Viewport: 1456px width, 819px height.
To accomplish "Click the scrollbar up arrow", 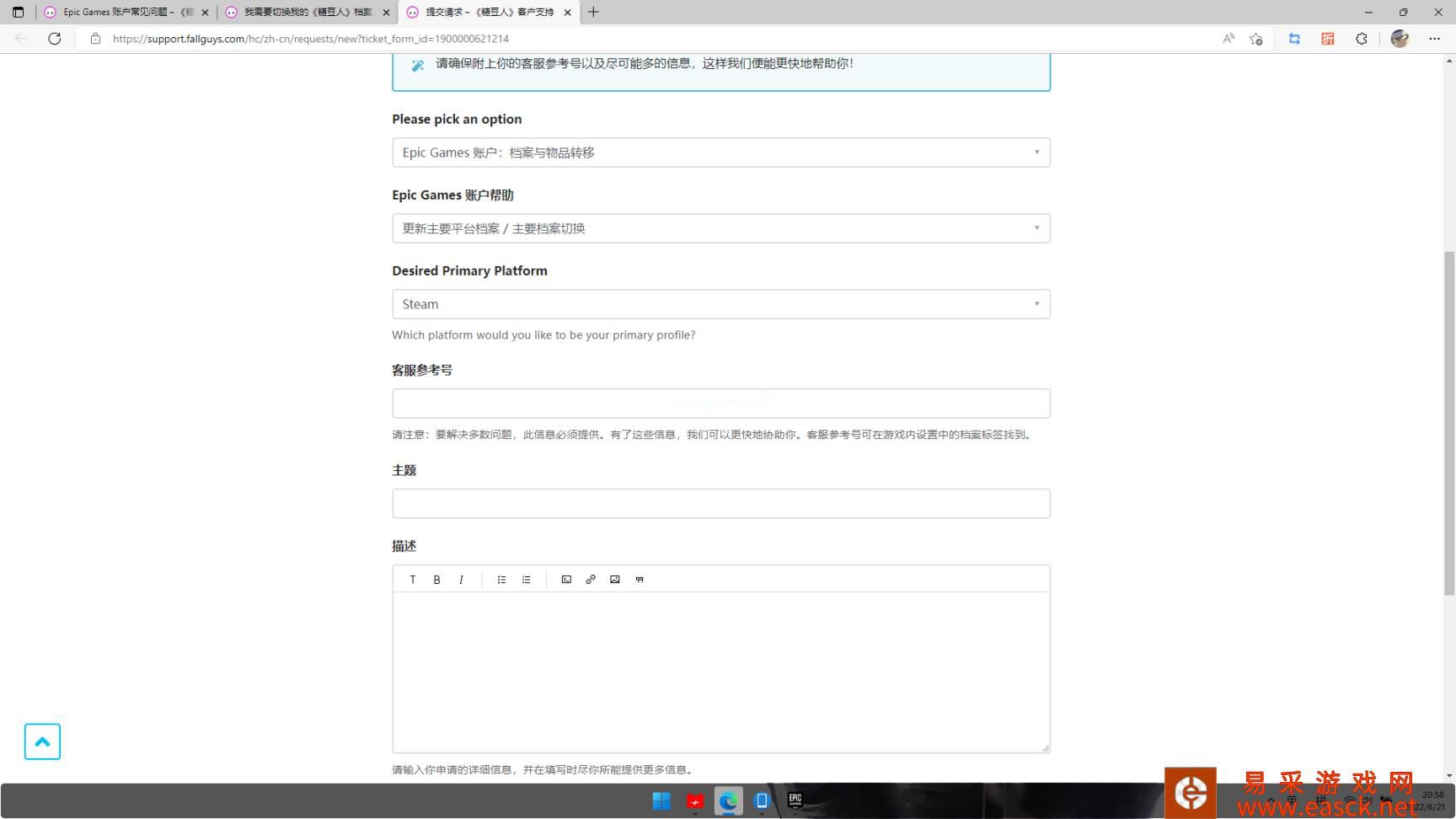I will [x=1449, y=61].
